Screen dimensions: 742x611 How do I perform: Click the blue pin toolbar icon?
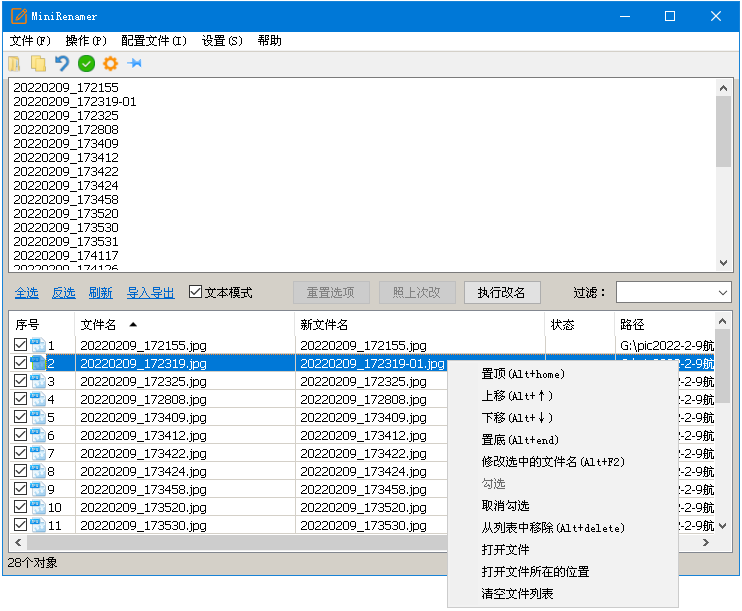pyautogui.click(x=134, y=64)
